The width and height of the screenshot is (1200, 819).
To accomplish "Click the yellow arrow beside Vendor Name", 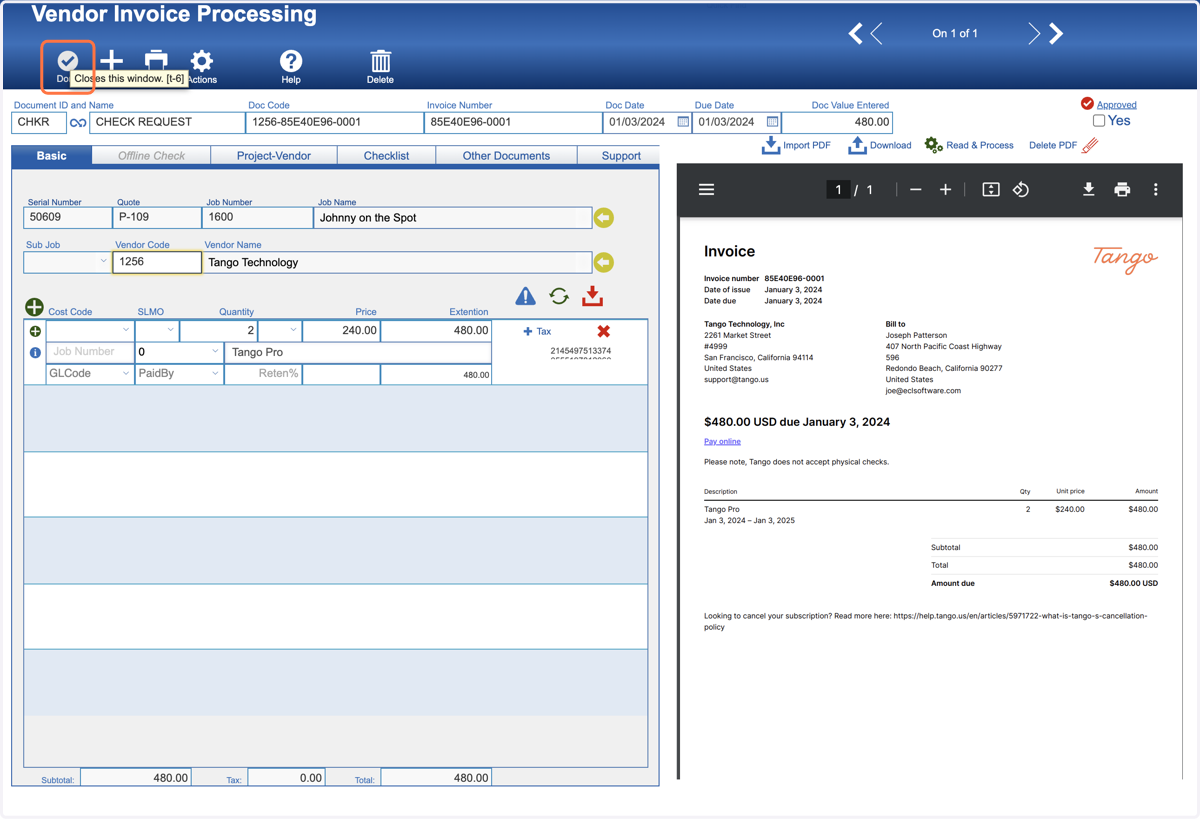I will (x=604, y=262).
